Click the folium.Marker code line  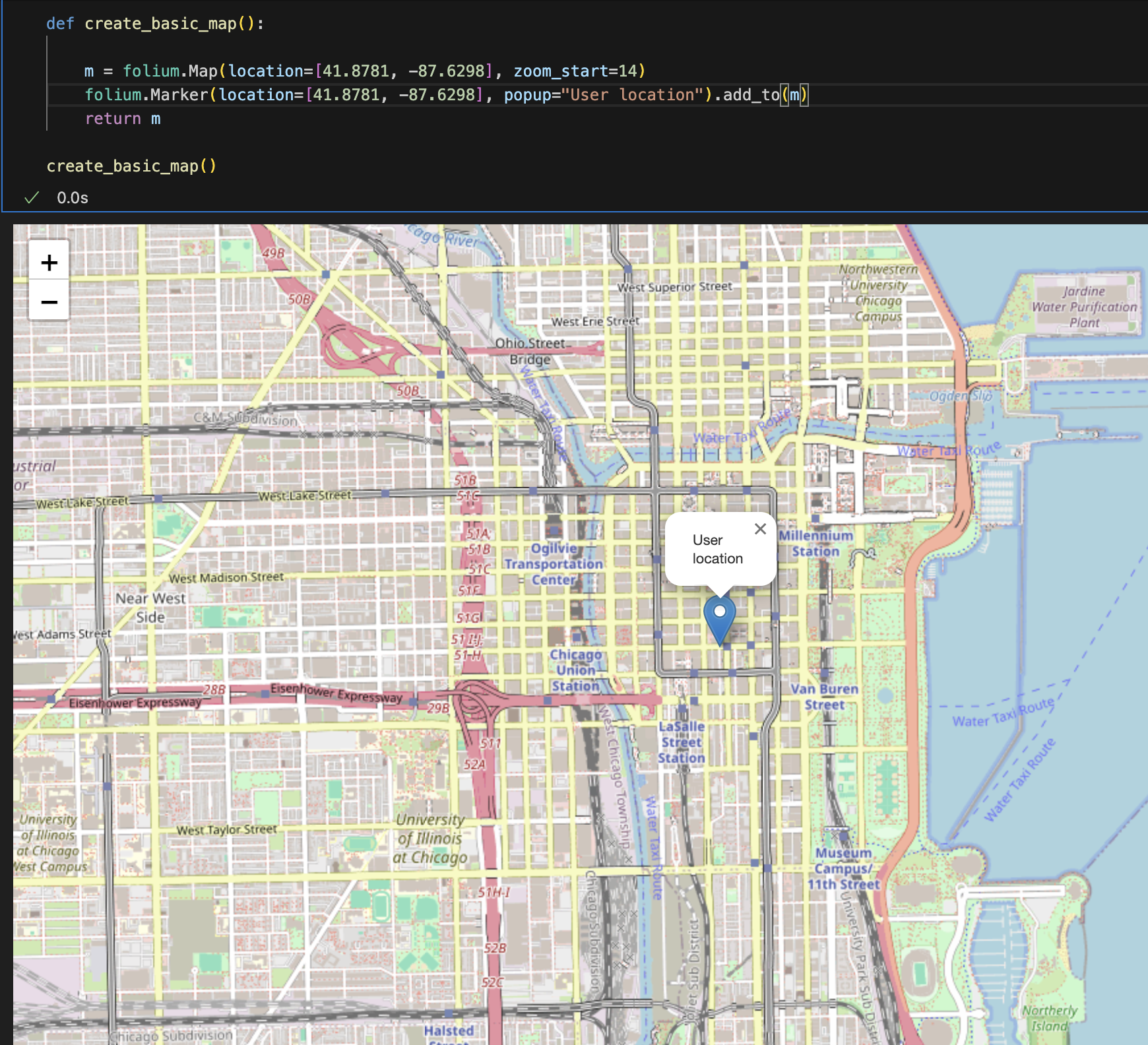click(x=446, y=95)
